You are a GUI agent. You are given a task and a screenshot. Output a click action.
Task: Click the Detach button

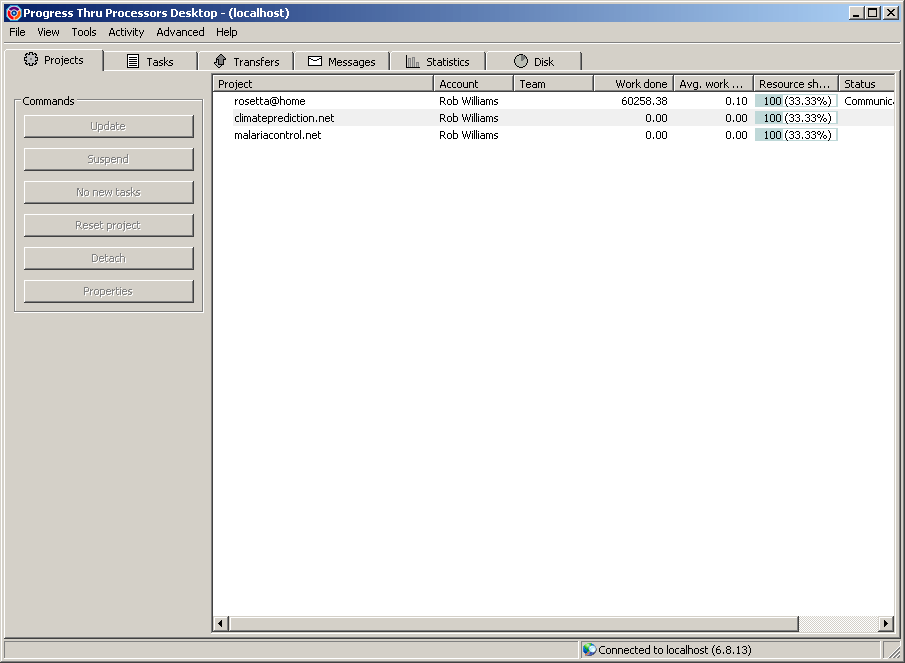[x=109, y=258]
